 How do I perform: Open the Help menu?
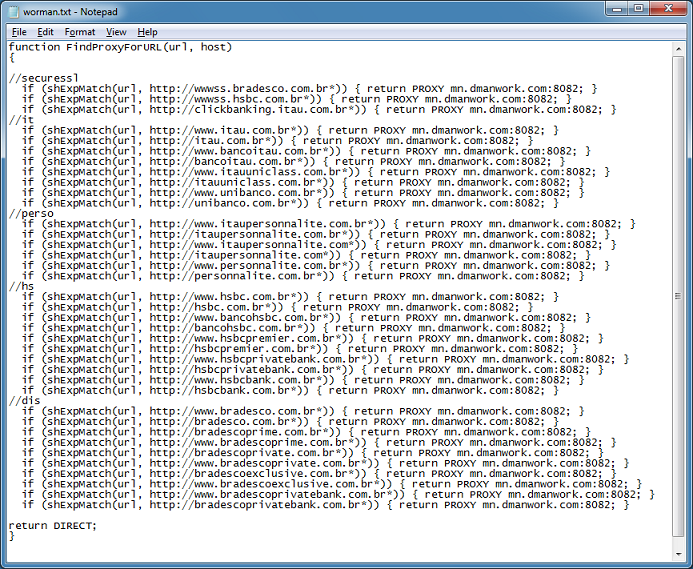point(148,32)
